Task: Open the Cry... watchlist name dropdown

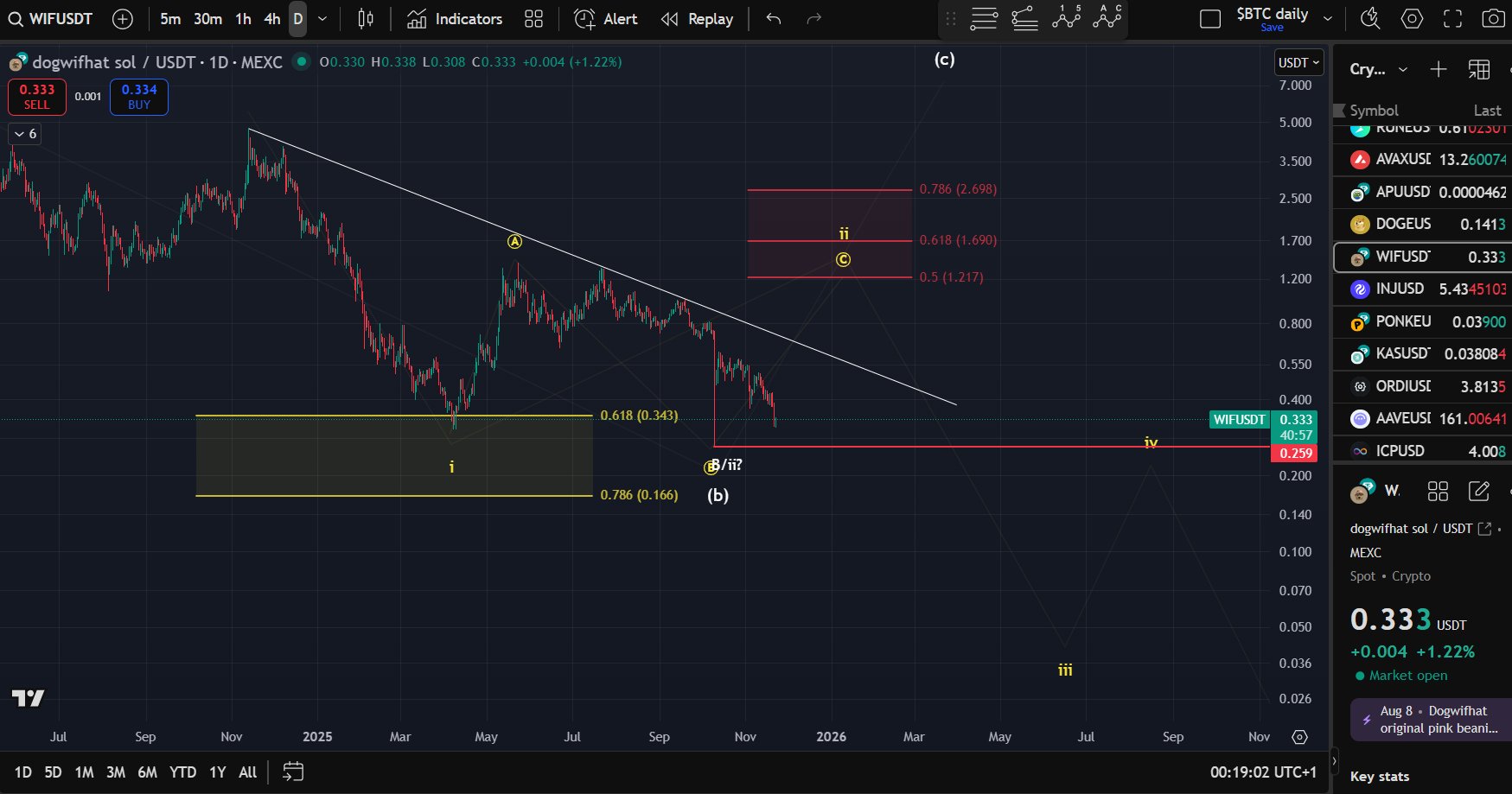Action: (x=1379, y=69)
